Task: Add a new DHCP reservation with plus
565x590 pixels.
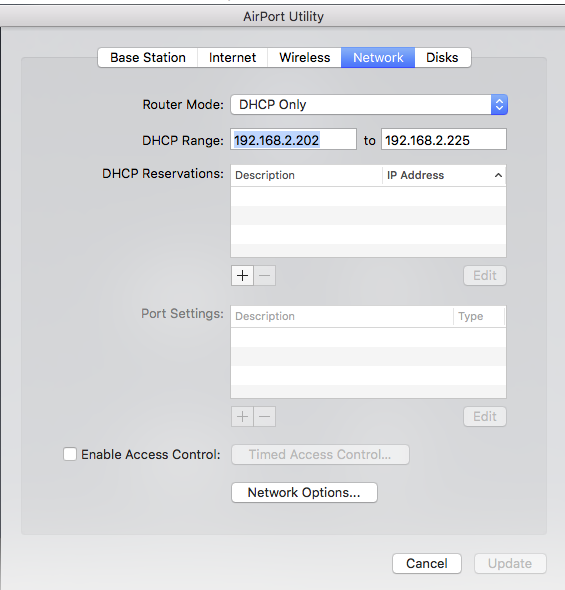Action: point(242,275)
